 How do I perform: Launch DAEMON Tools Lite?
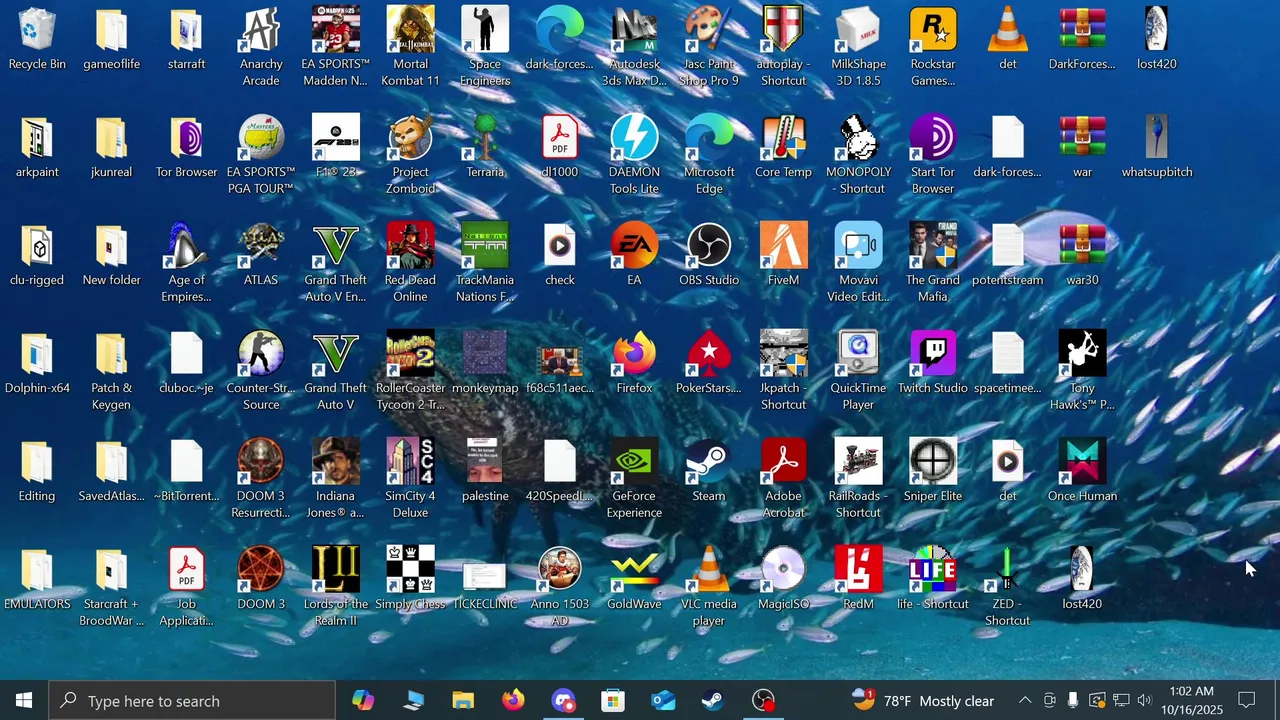(x=634, y=154)
